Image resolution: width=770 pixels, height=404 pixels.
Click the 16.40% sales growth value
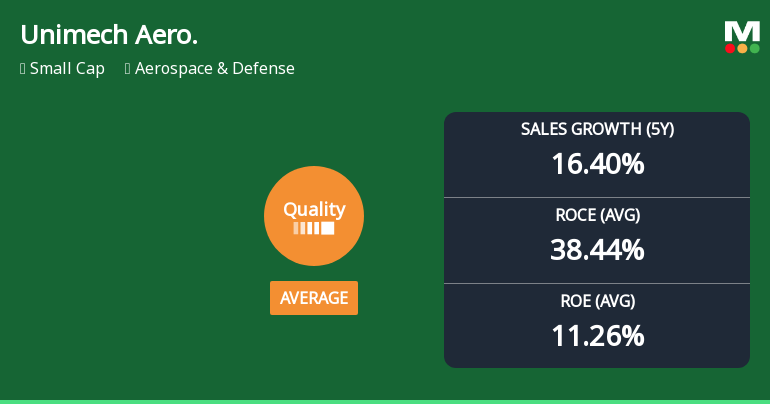click(x=597, y=163)
